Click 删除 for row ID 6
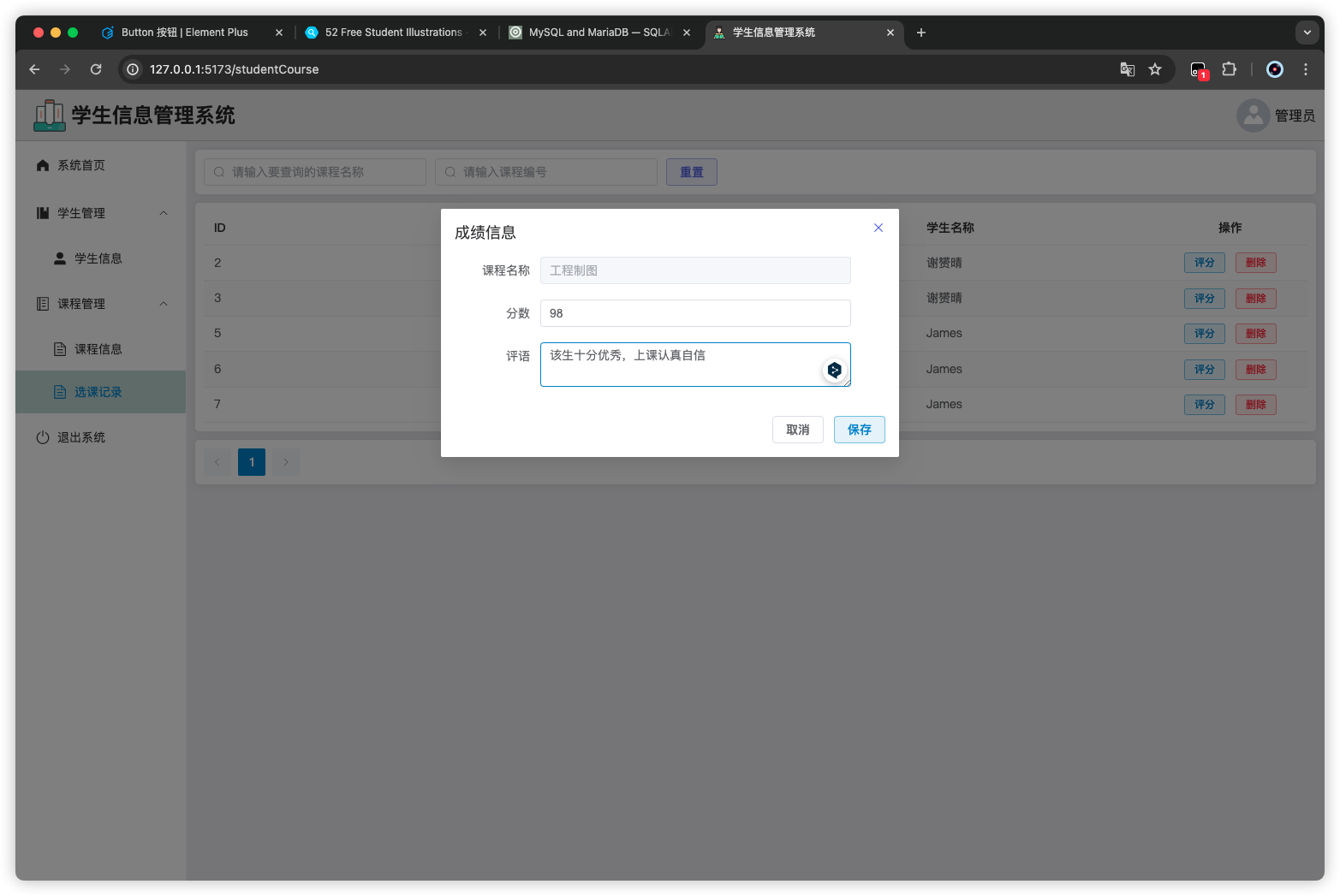Screen dimensions: 1340x896 [x=1256, y=370]
